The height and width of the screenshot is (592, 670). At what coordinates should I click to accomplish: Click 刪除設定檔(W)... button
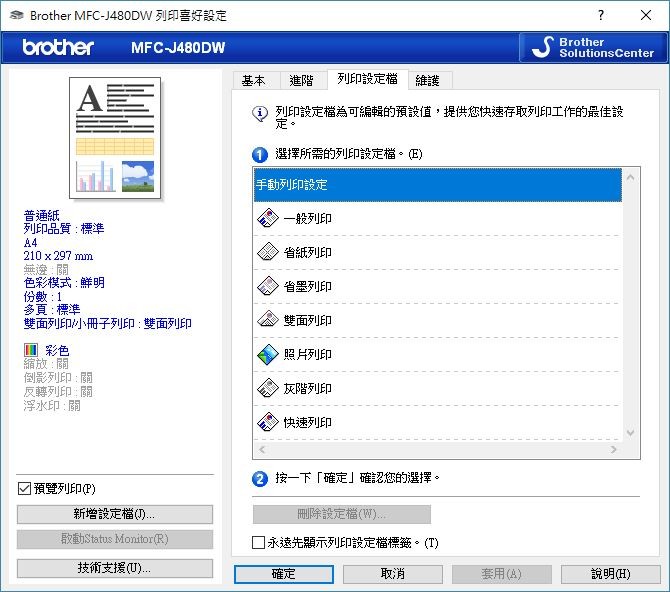pos(341,514)
